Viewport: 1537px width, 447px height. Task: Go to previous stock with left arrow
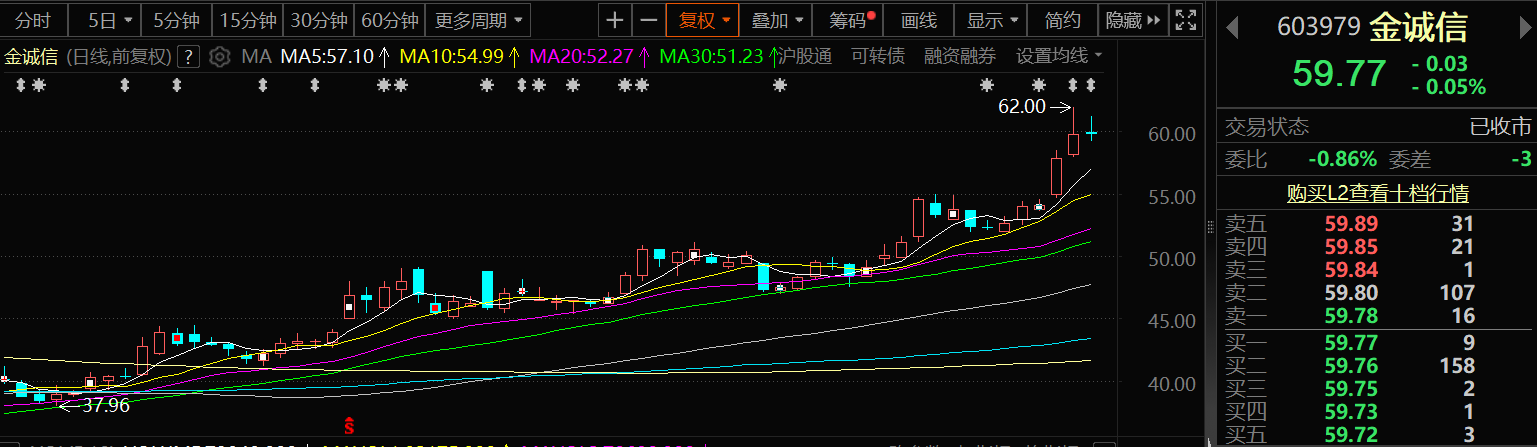1233,28
